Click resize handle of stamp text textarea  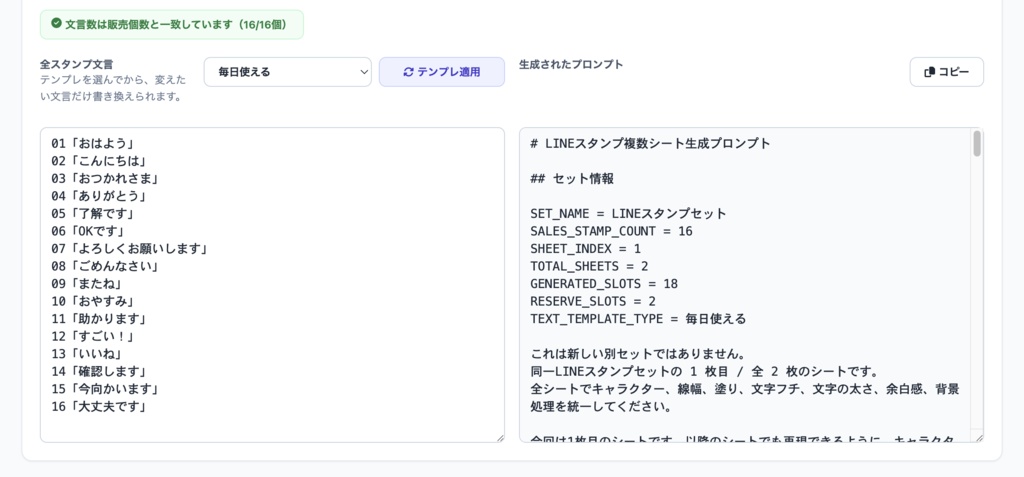[500, 438]
